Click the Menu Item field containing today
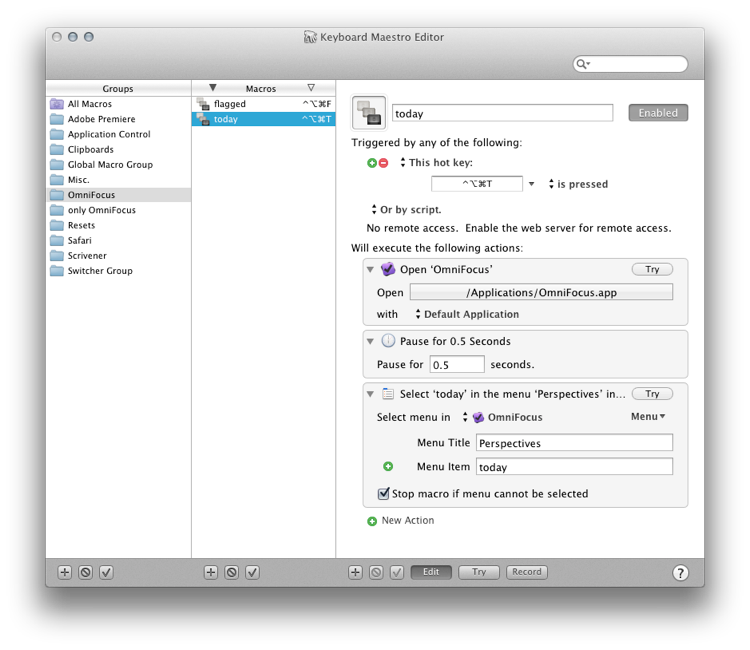The height and width of the screenshot is (650, 750). (574, 467)
